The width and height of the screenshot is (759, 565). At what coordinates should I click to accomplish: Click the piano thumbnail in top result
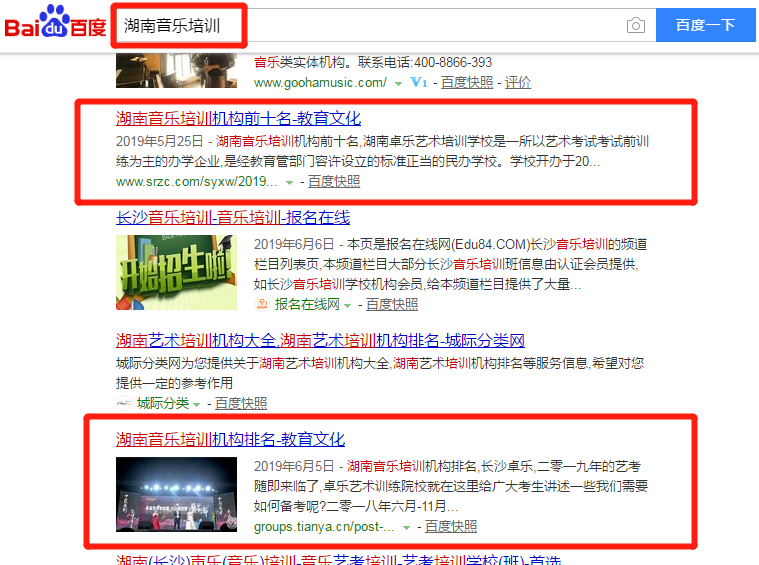click(x=176, y=71)
